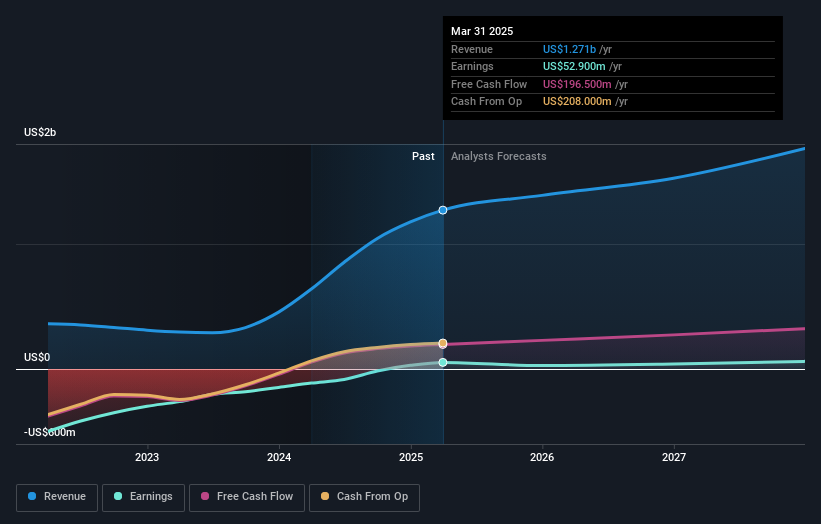Click the 2025 x-axis label
This screenshot has width=821, height=524.
coord(411,458)
